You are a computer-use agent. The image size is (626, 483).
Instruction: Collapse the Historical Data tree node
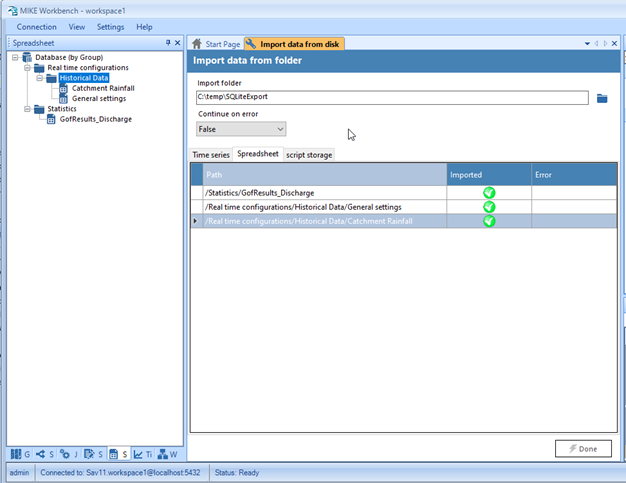(40, 78)
